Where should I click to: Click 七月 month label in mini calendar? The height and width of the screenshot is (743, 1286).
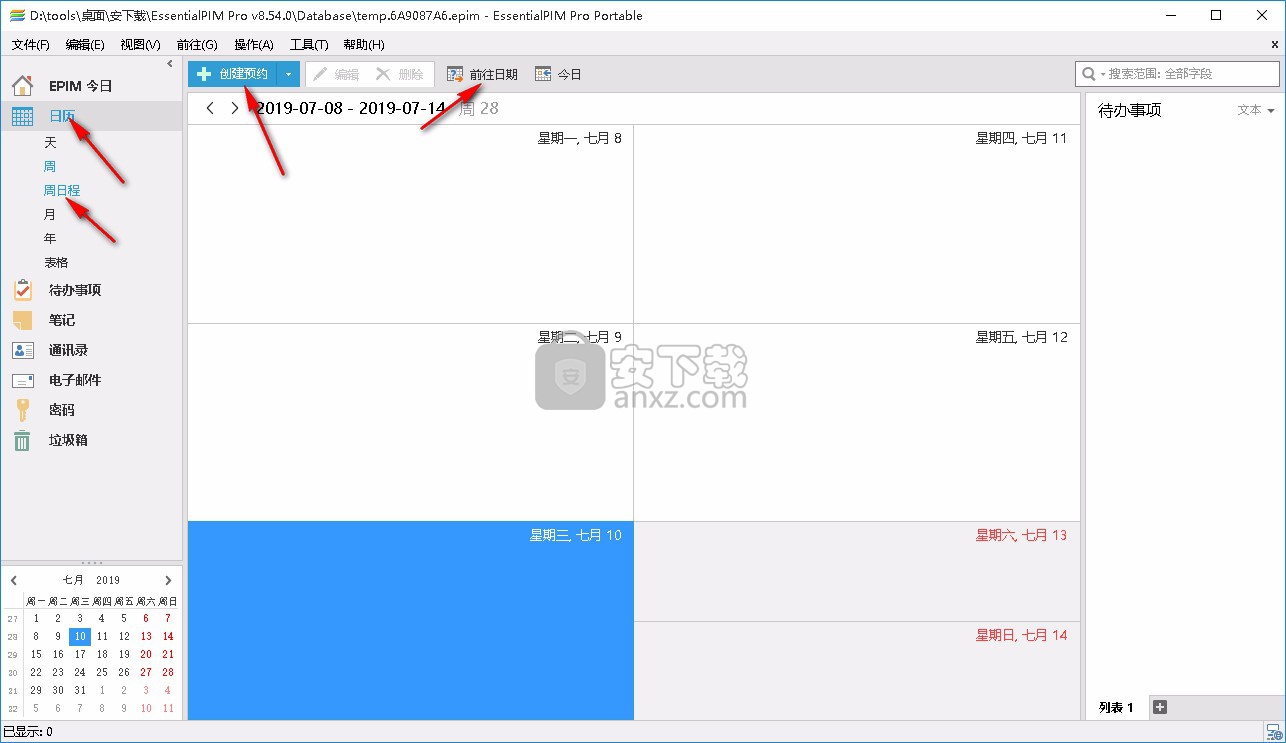click(x=74, y=580)
